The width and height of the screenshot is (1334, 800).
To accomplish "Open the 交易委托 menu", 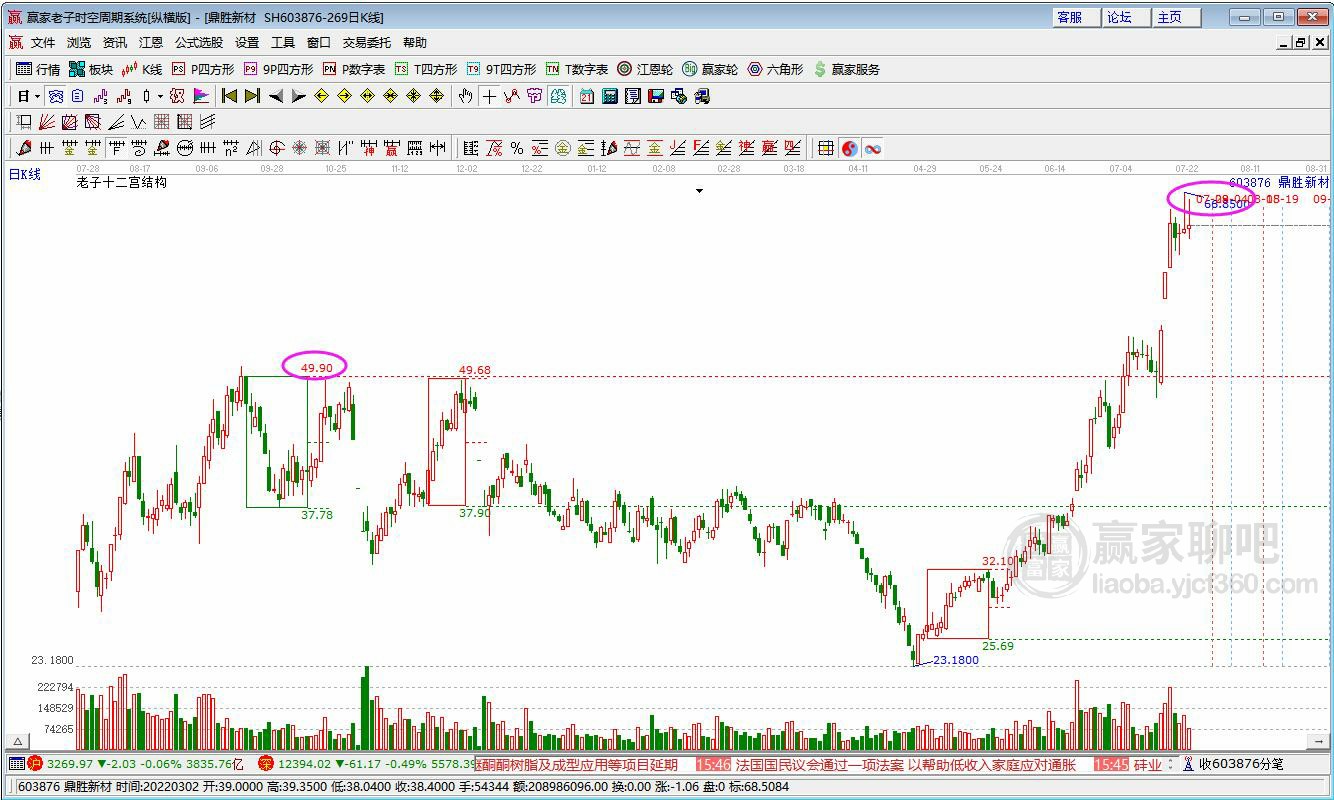I will pyautogui.click(x=367, y=43).
